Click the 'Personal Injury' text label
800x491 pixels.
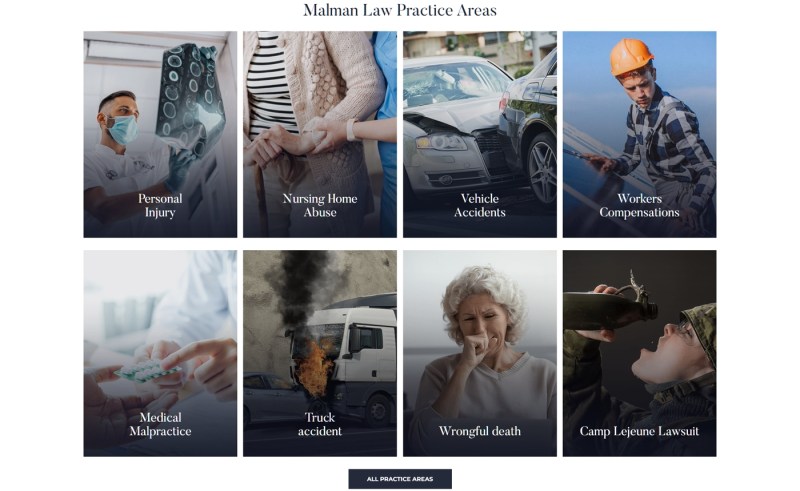click(160, 205)
